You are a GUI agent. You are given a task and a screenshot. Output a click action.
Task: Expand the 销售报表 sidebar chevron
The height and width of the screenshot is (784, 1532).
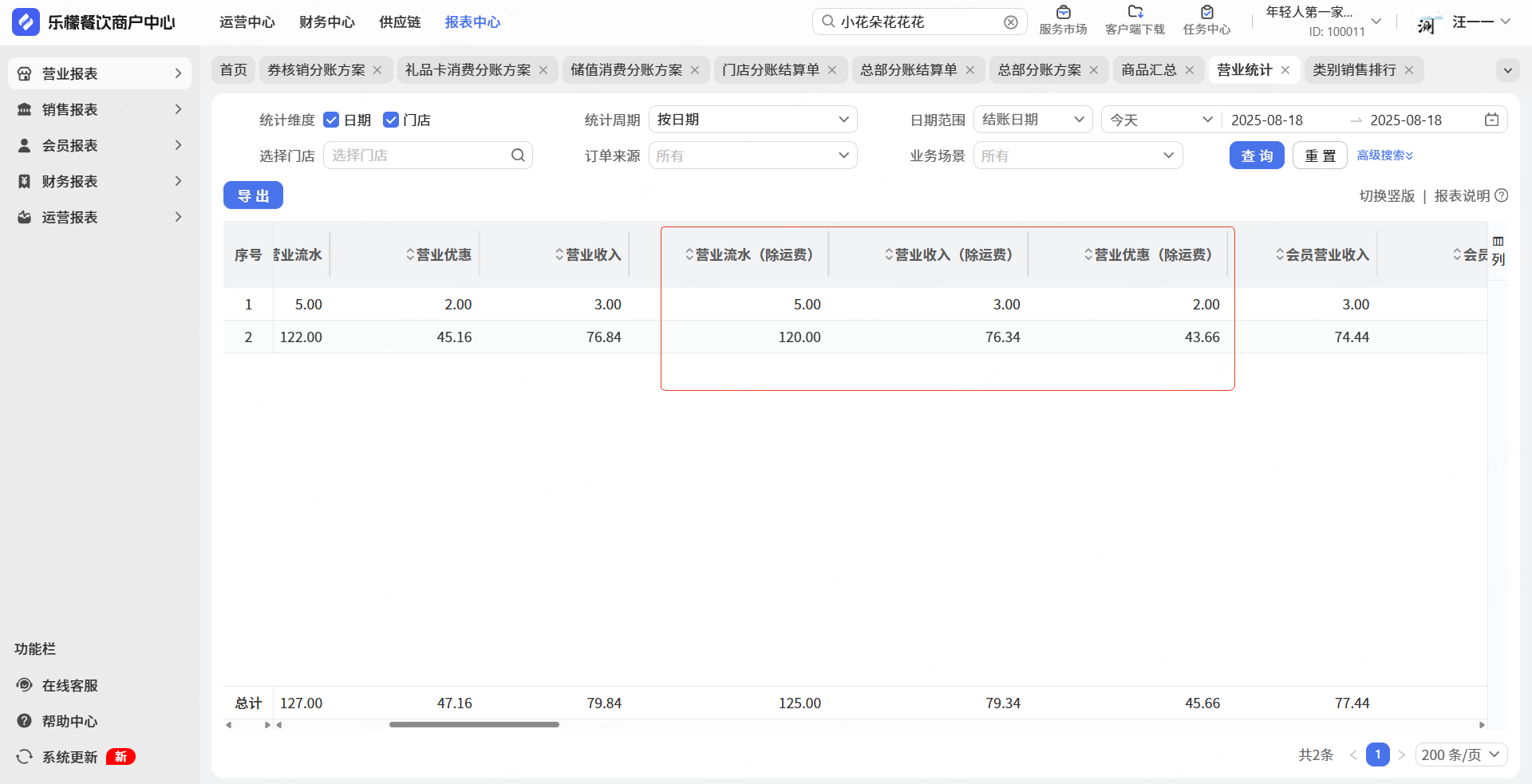coord(178,109)
